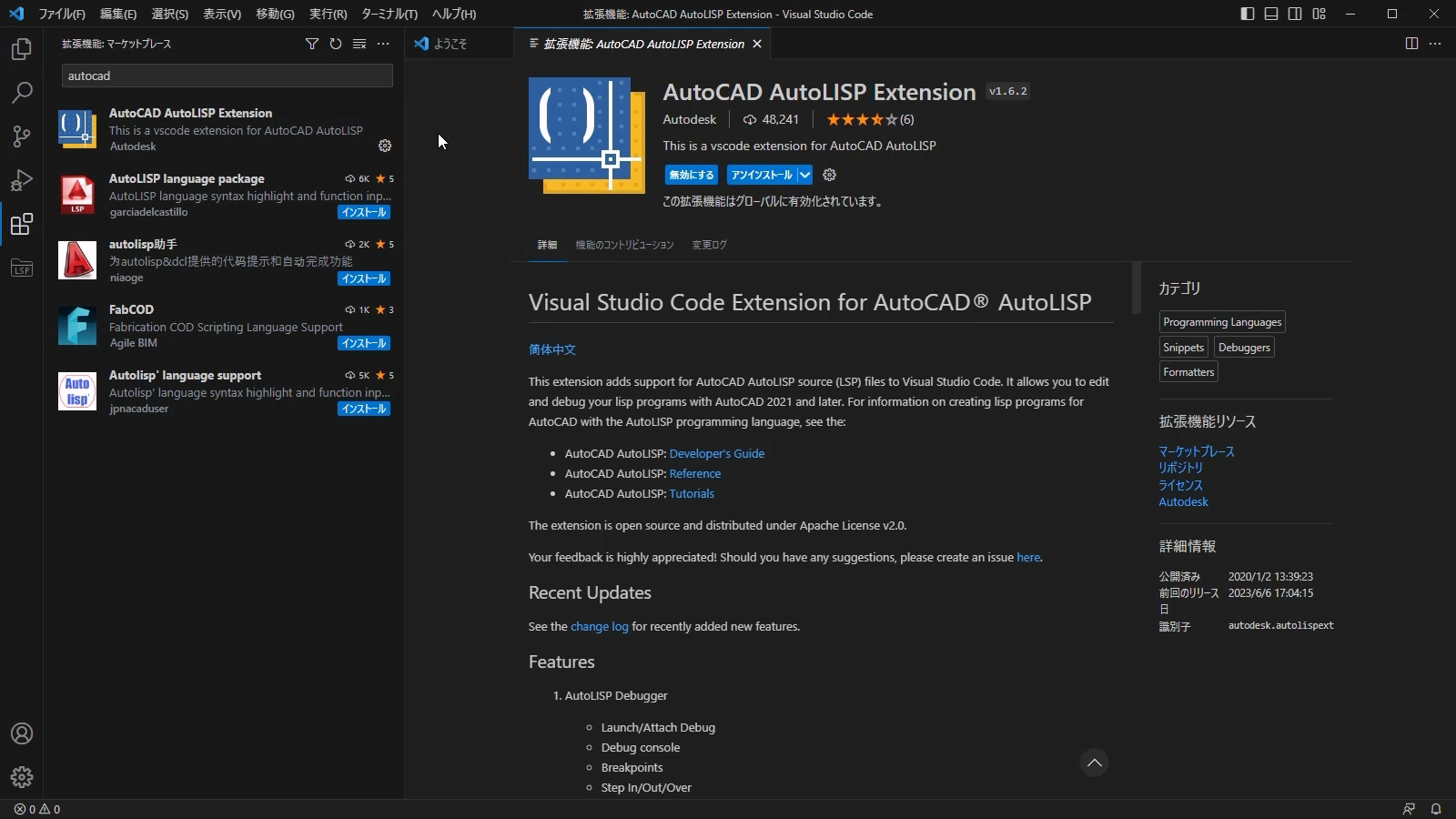The width and height of the screenshot is (1456, 819).
Task: Filter extensions with the funnel icon
Action: click(312, 44)
